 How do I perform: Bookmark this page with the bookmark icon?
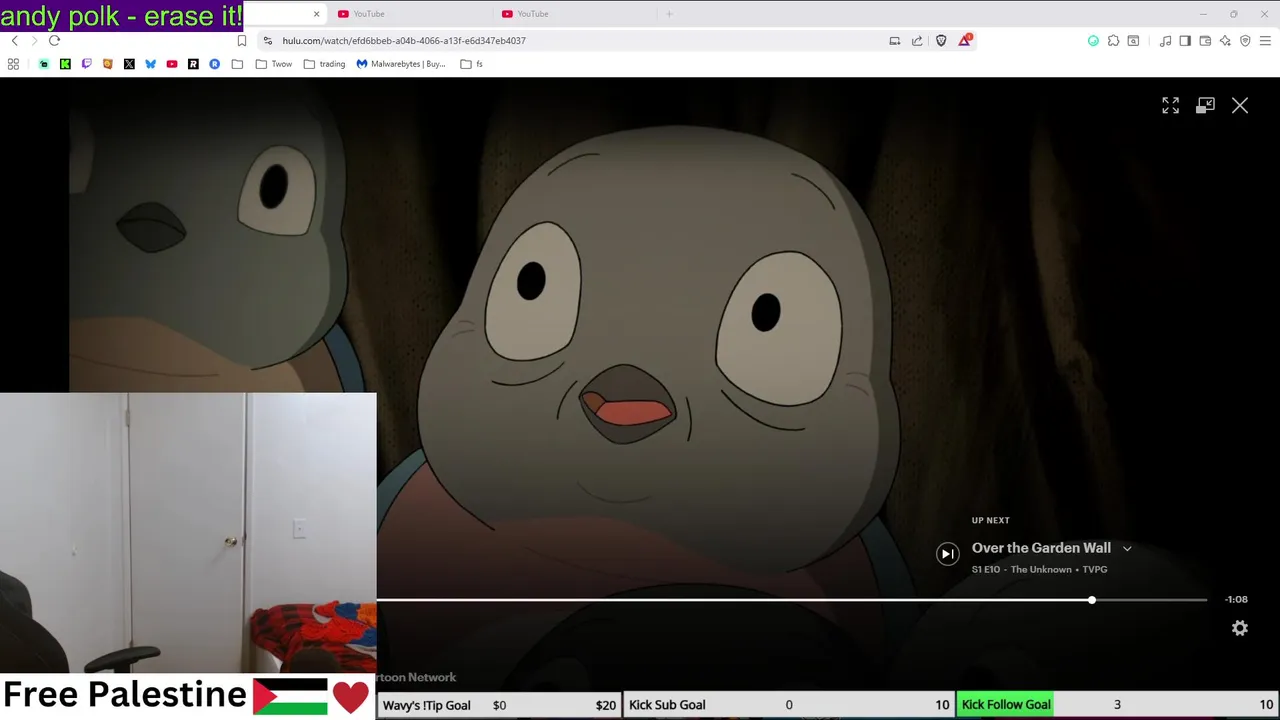241,41
